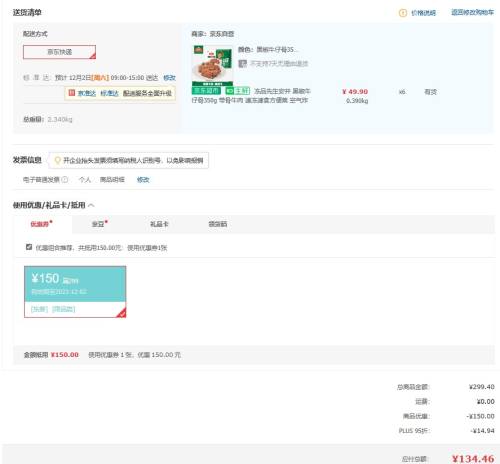Click the electronic invoice help question icon
Image resolution: width=500 pixels, height=464 pixels.
click(65, 179)
